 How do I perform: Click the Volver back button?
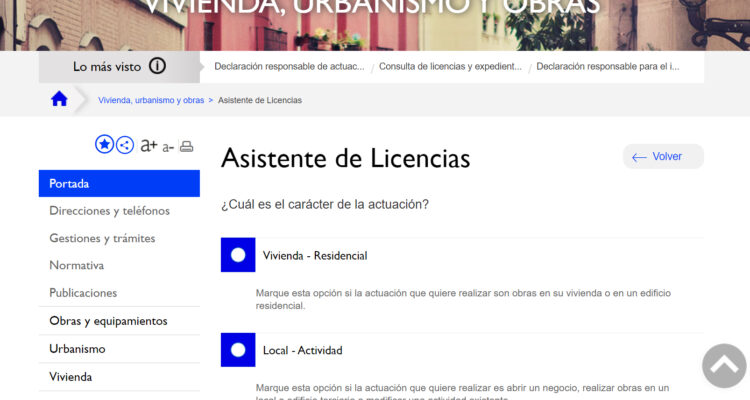coord(663,157)
